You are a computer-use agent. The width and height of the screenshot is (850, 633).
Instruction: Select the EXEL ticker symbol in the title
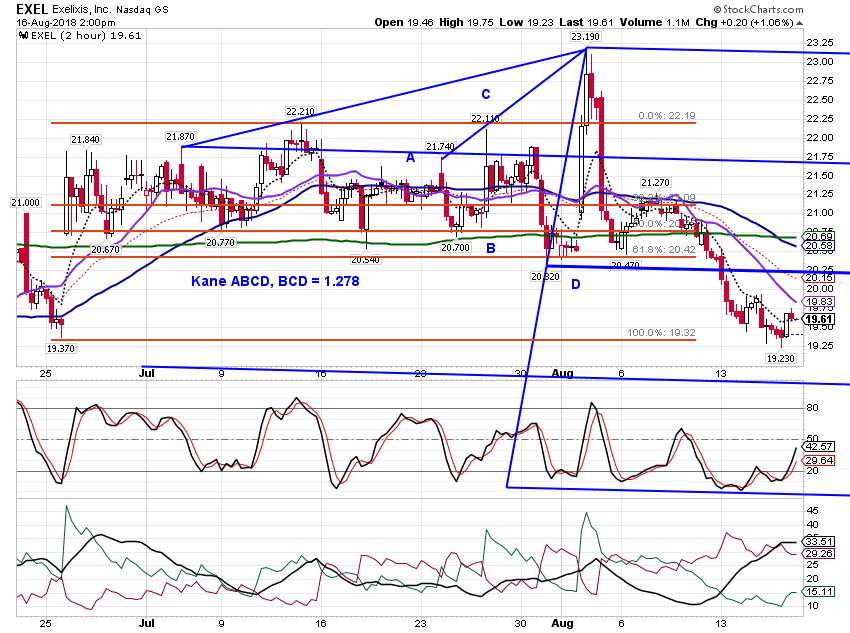32,9
